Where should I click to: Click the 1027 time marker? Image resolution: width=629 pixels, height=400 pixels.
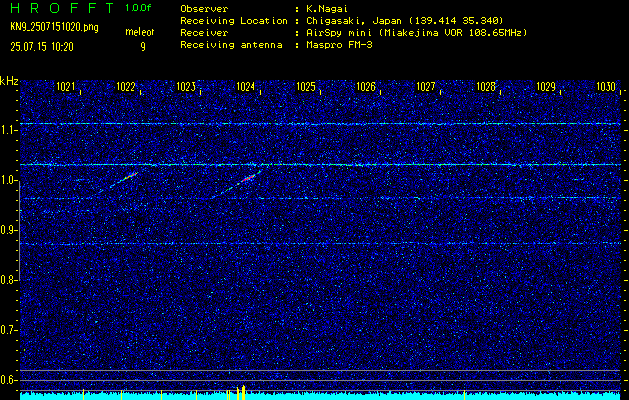tap(426, 87)
